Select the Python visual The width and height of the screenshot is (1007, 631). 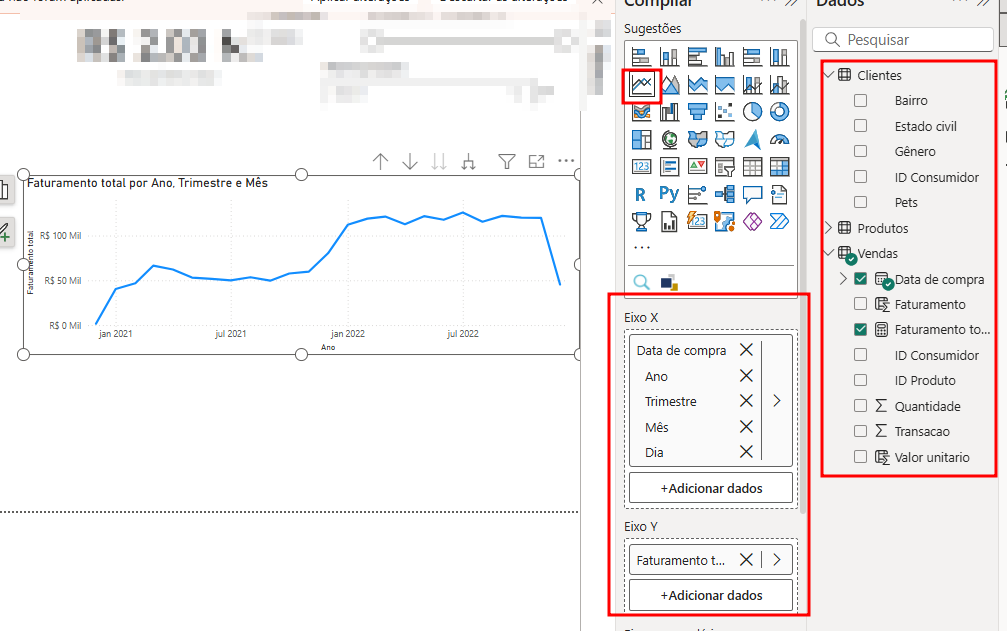click(669, 194)
